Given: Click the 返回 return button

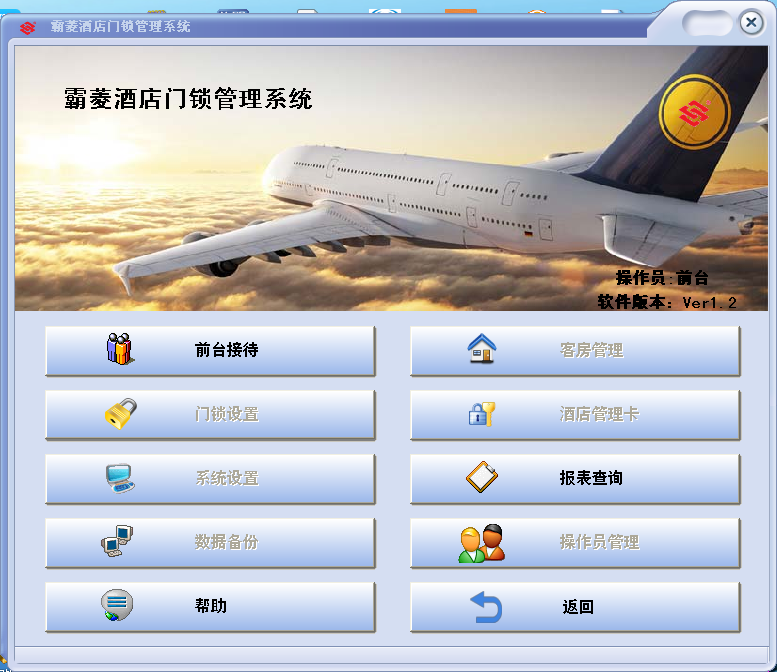Looking at the screenshot, I should pos(575,607).
